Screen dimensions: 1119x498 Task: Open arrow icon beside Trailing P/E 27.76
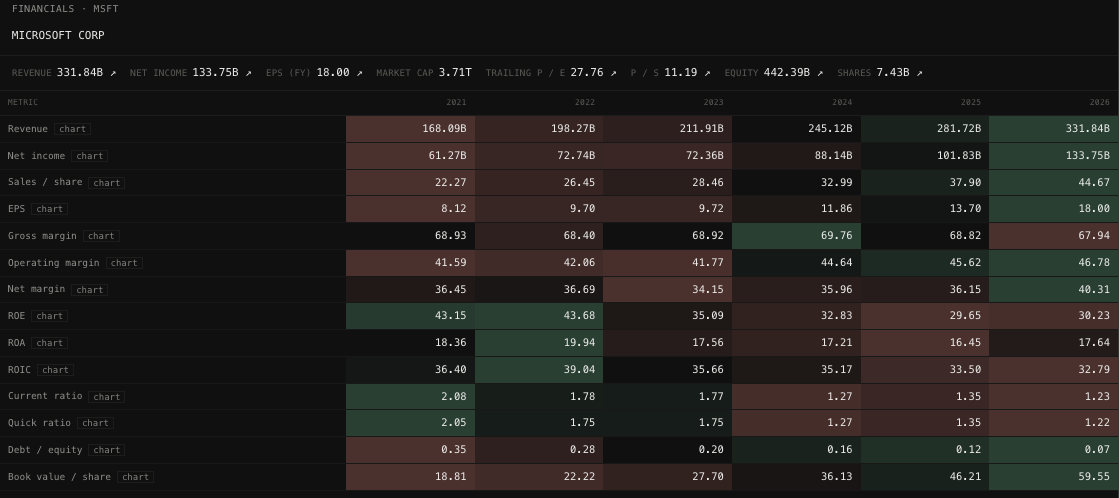tap(613, 73)
